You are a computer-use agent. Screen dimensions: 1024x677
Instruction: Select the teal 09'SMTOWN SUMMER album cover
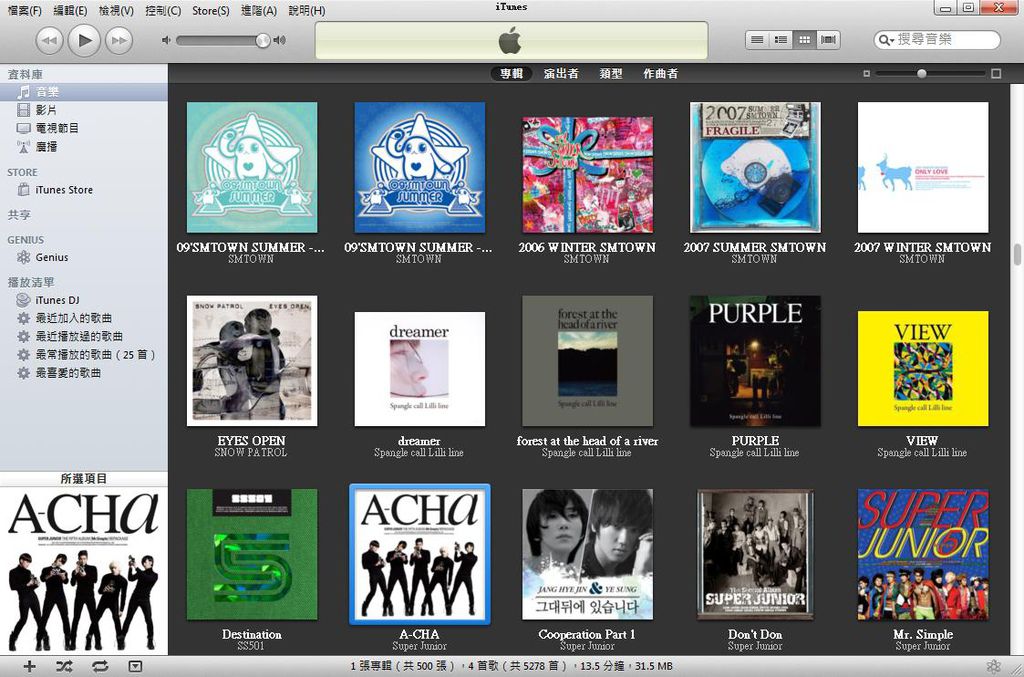(x=252, y=167)
